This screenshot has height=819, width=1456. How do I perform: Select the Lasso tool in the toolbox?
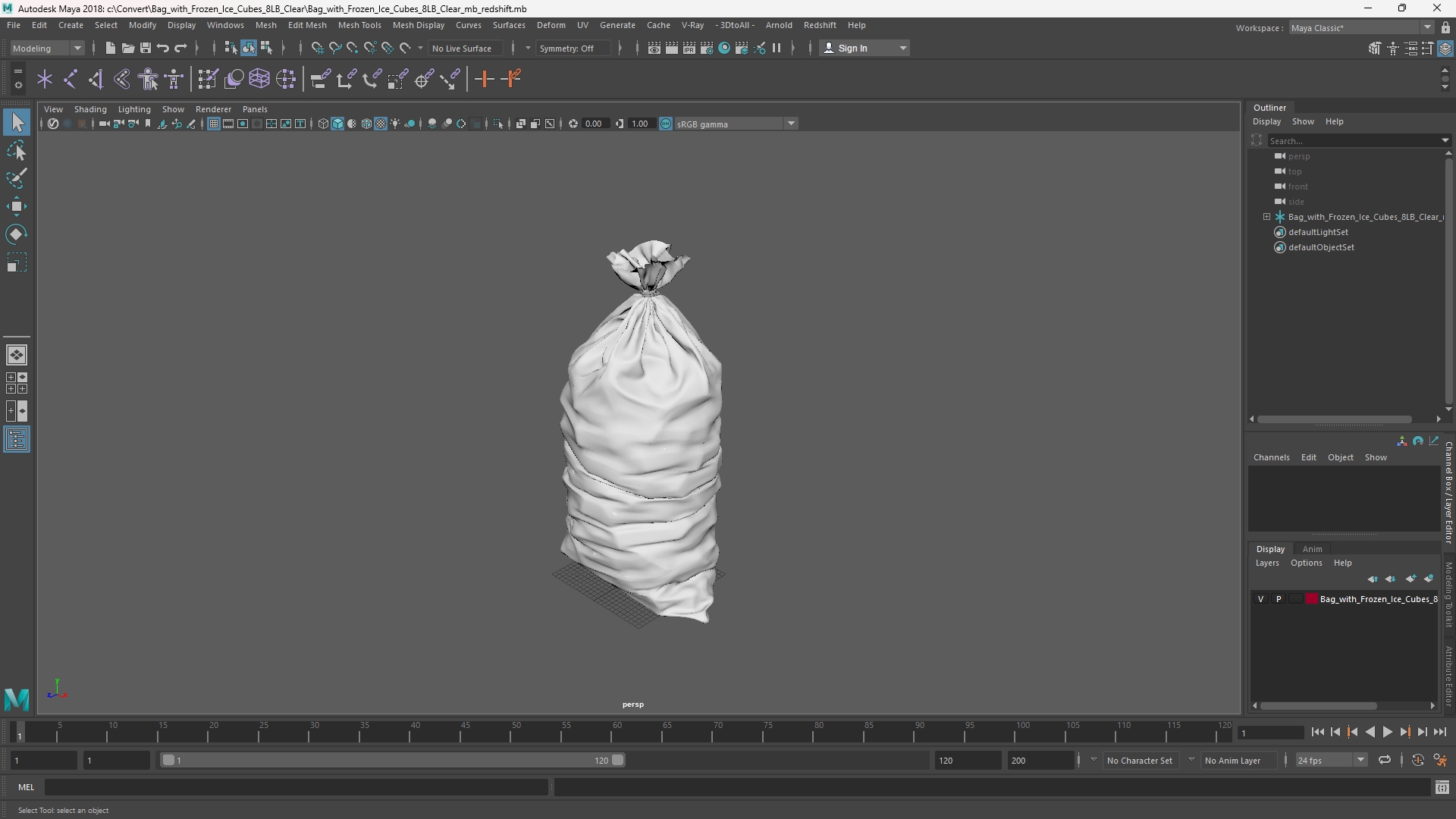point(17,151)
